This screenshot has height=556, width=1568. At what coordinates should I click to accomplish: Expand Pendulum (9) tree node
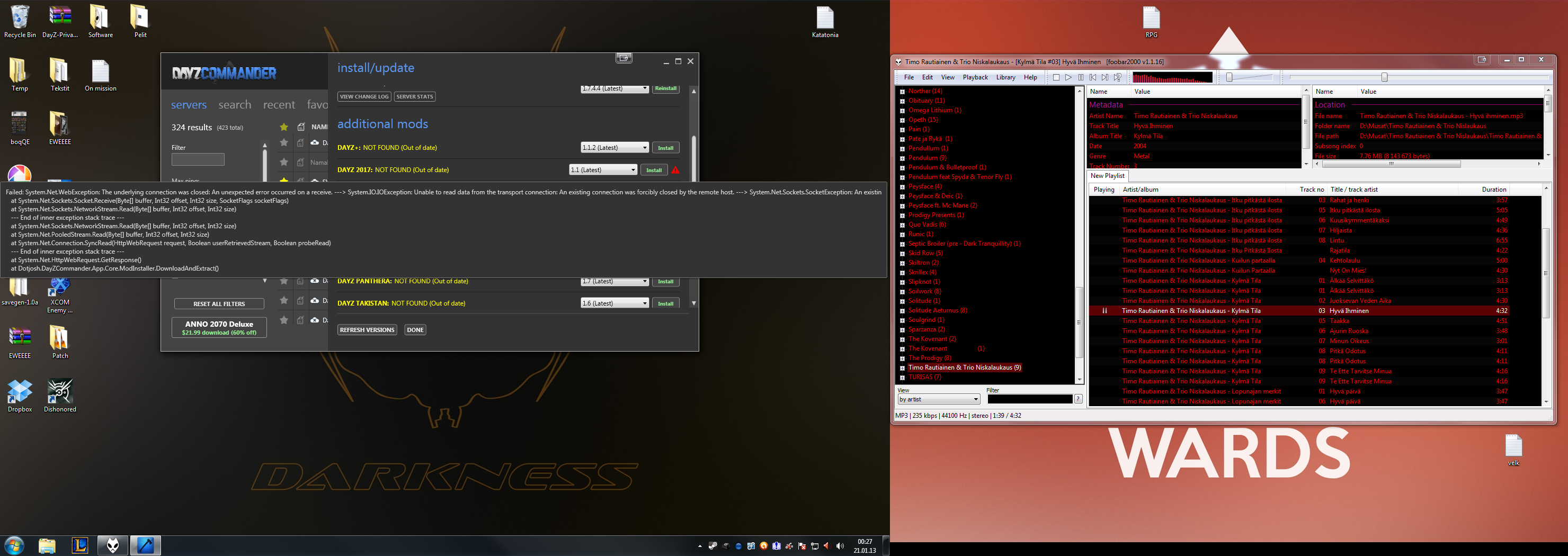[x=902, y=158]
